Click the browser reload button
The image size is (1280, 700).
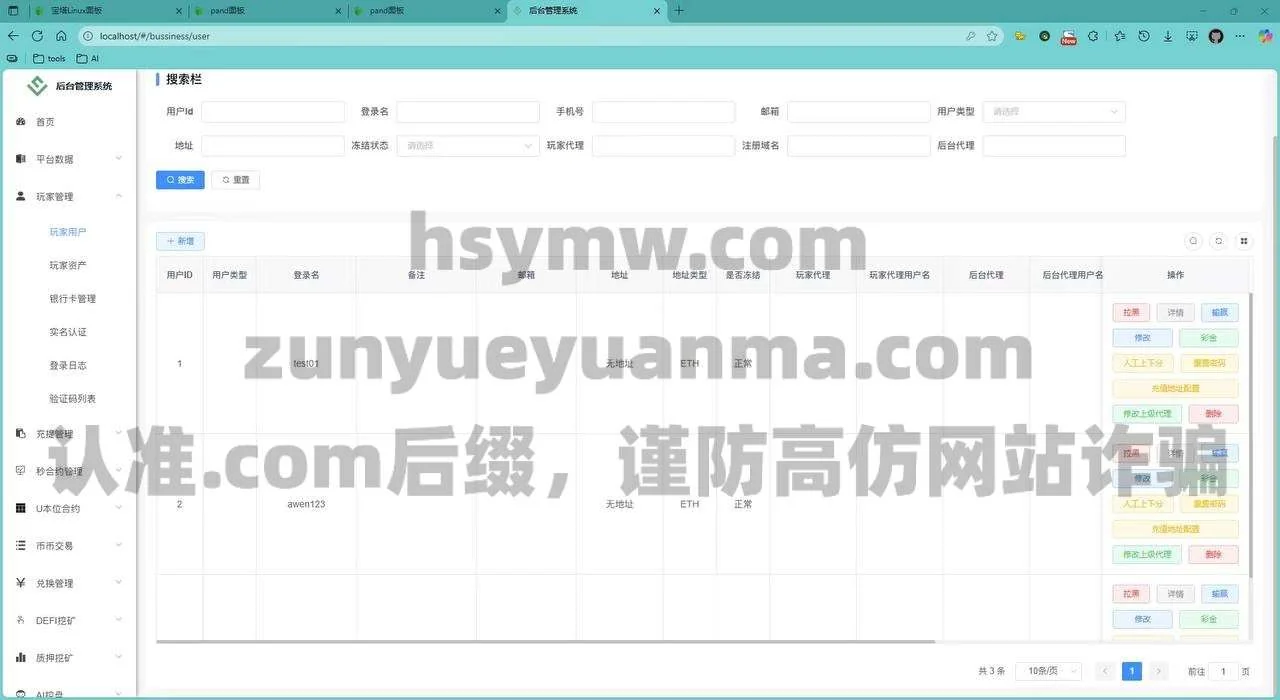coord(37,36)
